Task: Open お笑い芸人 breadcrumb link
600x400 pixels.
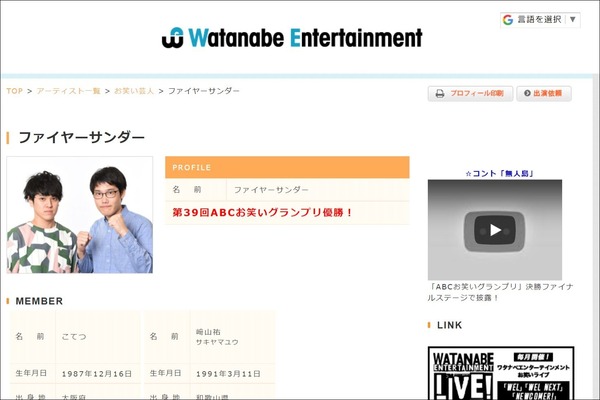Action: tap(134, 91)
